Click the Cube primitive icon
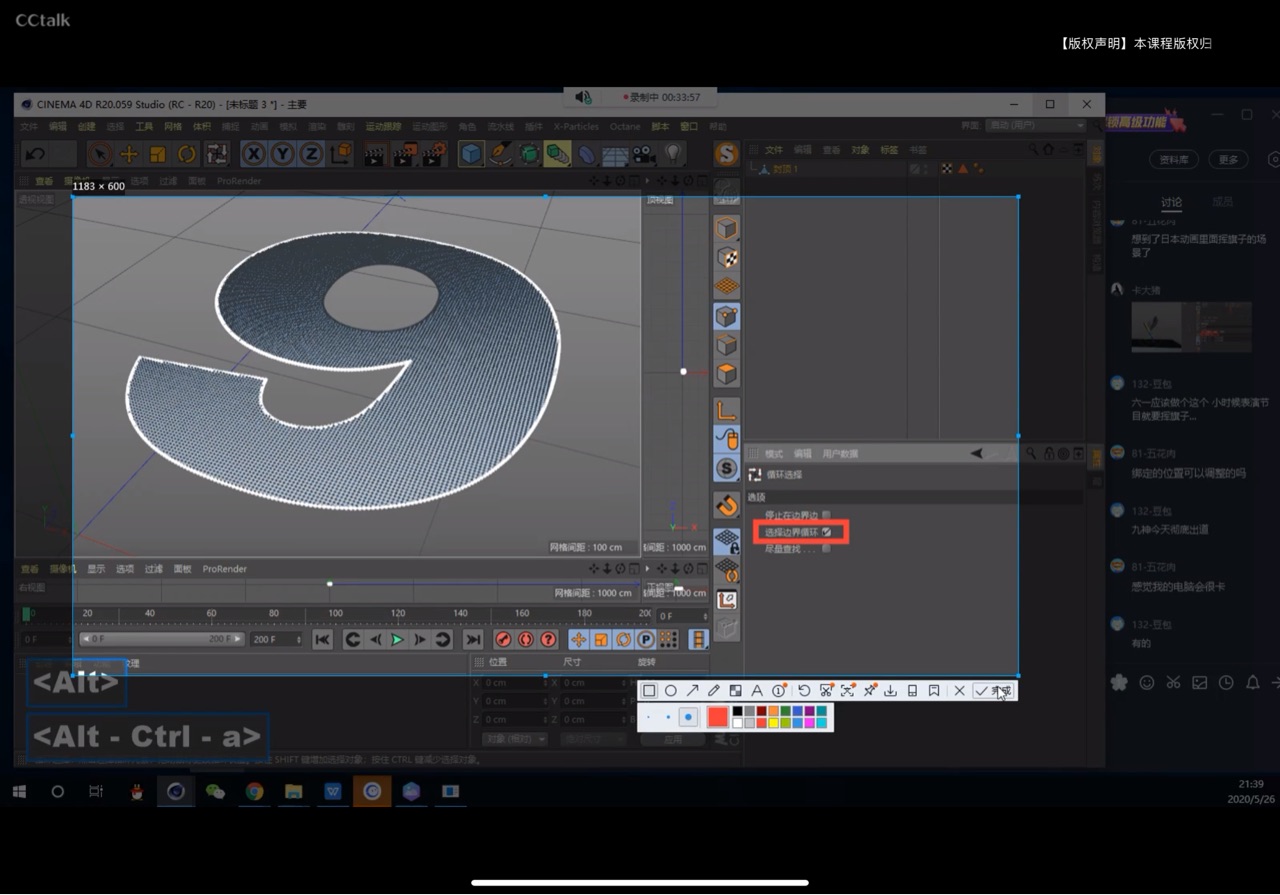1280x895 pixels. point(471,154)
